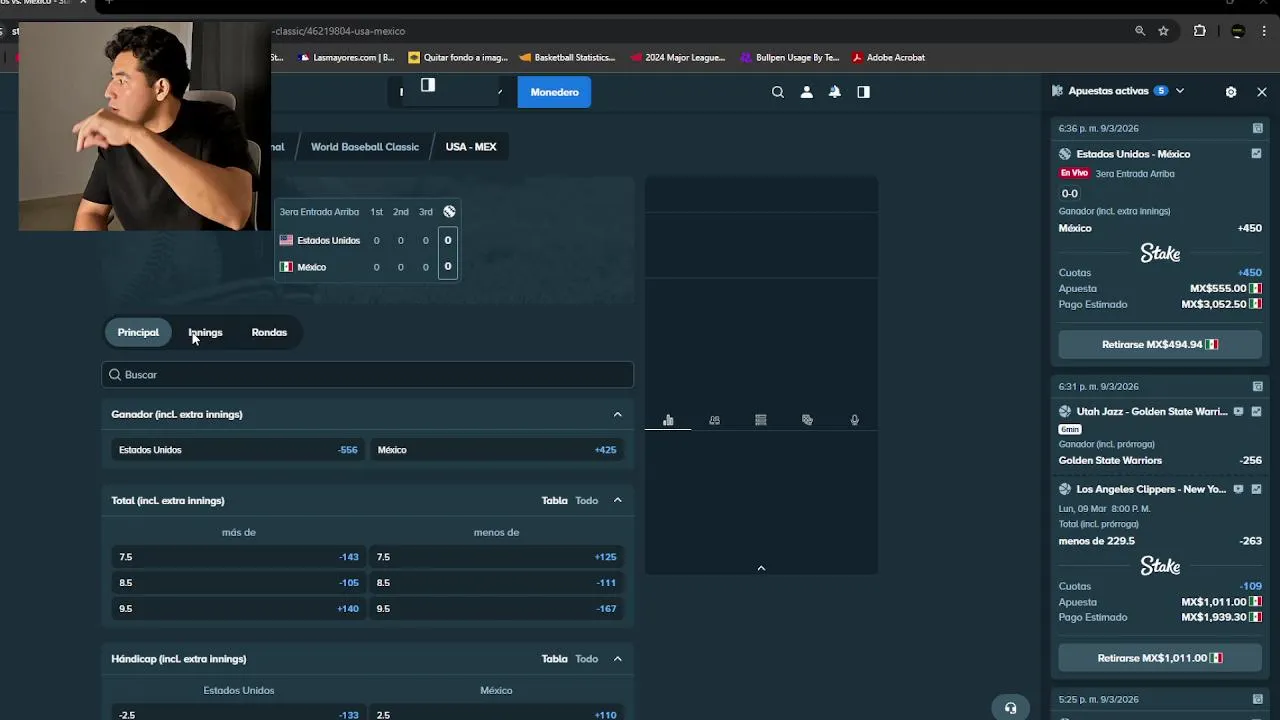Pick más de 8.5 at -105

point(238,583)
